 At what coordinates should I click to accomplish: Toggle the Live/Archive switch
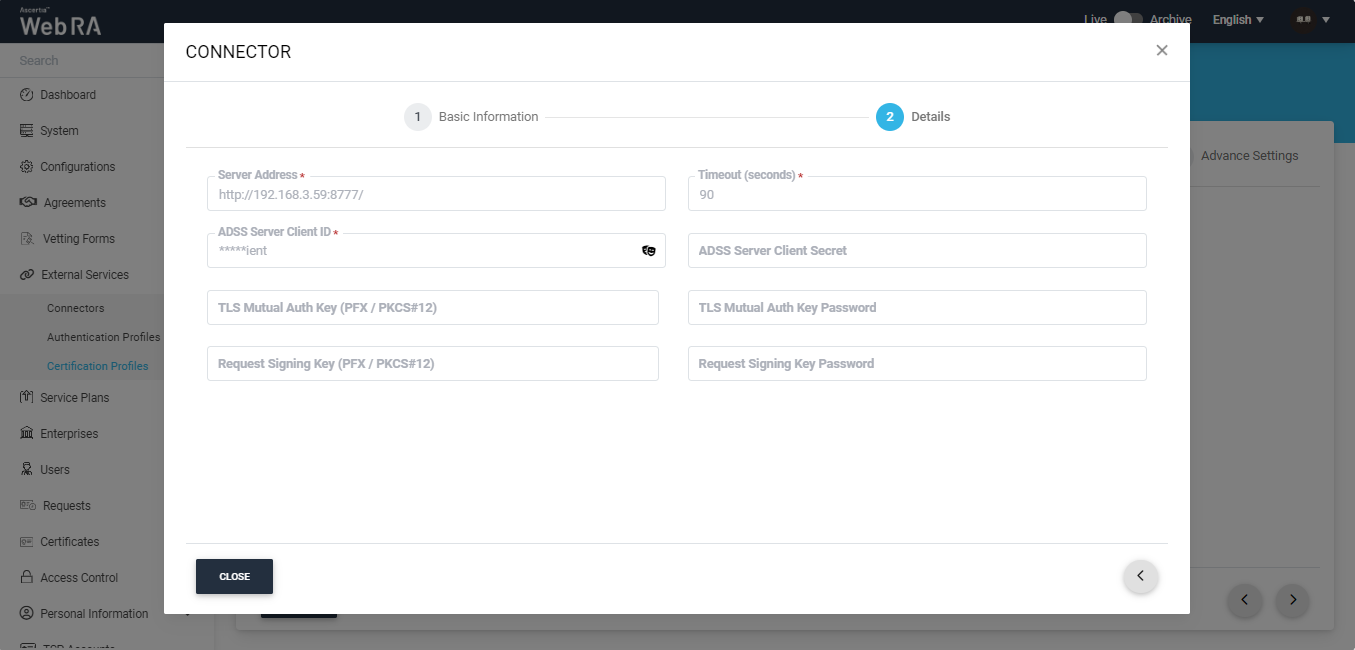pos(1127,19)
